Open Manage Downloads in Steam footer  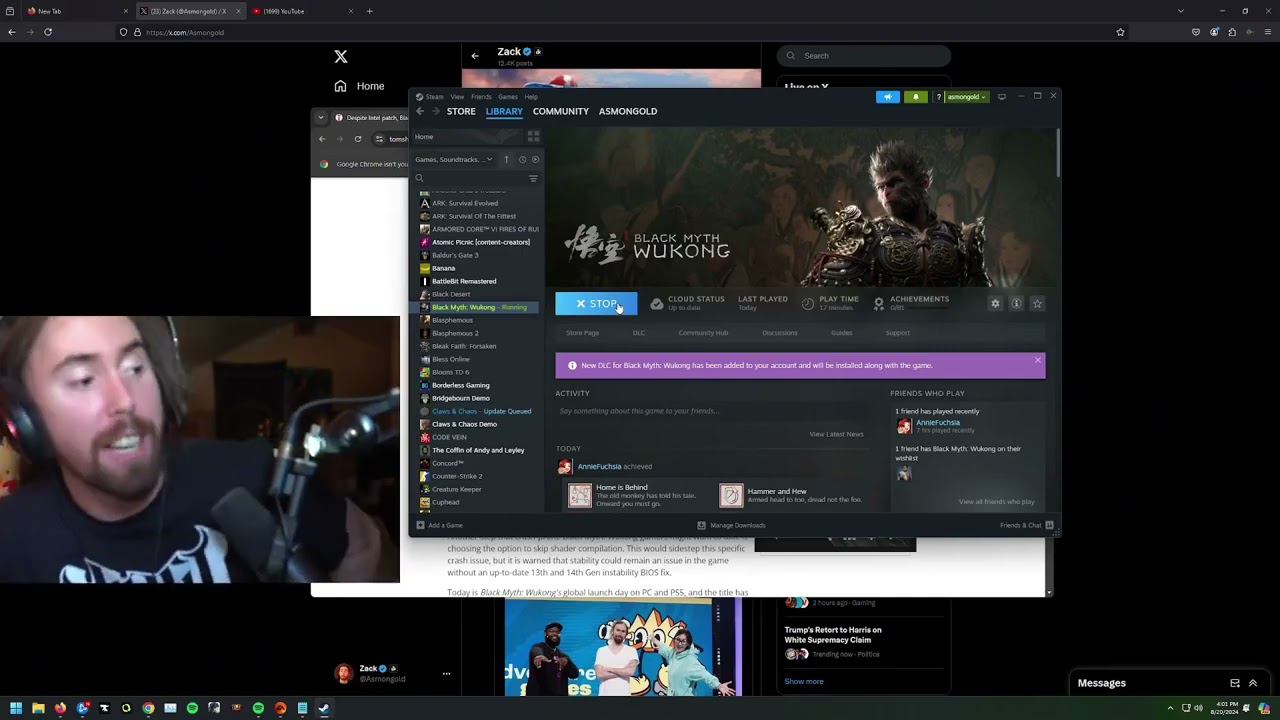pyautogui.click(x=731, y=525)
